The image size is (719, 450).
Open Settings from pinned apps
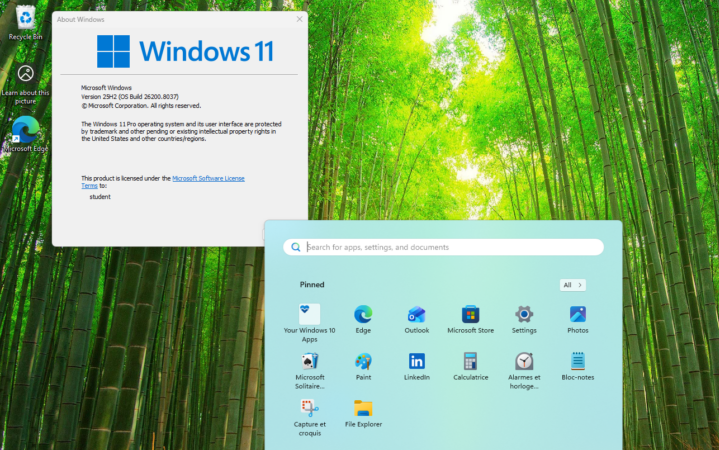coord(524,319)
